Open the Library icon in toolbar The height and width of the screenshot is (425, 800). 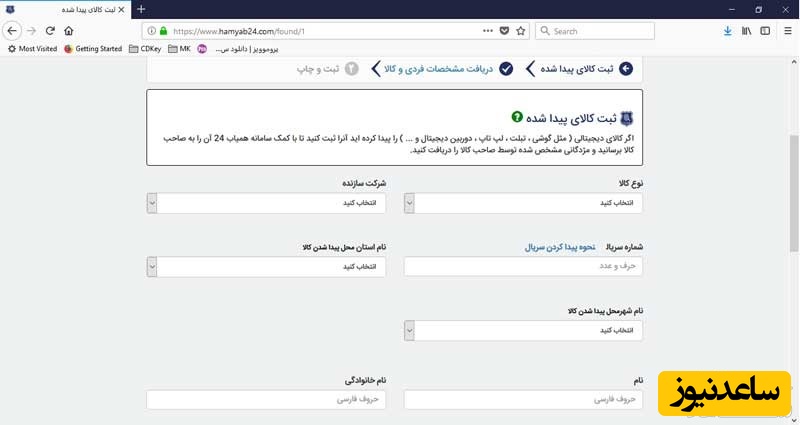pos(746,31)
